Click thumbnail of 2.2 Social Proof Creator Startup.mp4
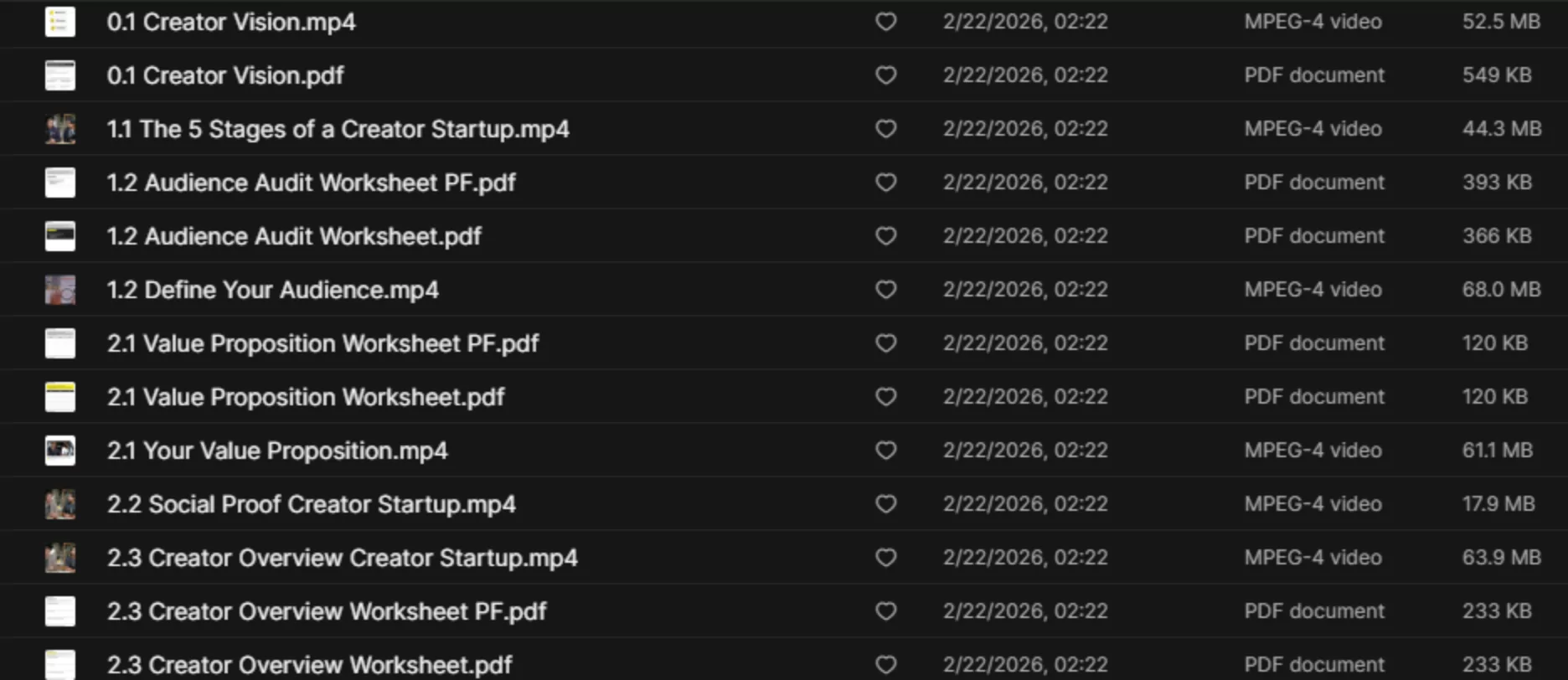1568x680 pixels. [x=59, y=504]
